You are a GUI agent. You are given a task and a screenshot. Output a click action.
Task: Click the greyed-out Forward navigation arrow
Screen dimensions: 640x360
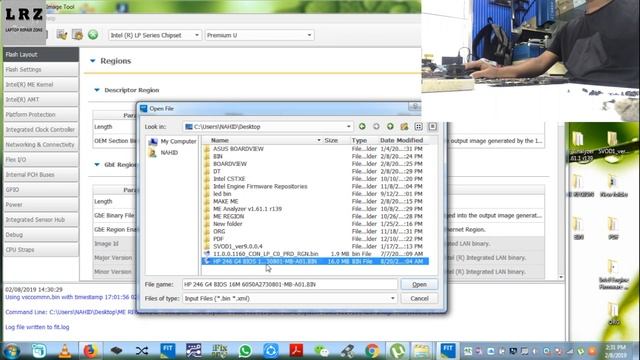tap(376, 127)
